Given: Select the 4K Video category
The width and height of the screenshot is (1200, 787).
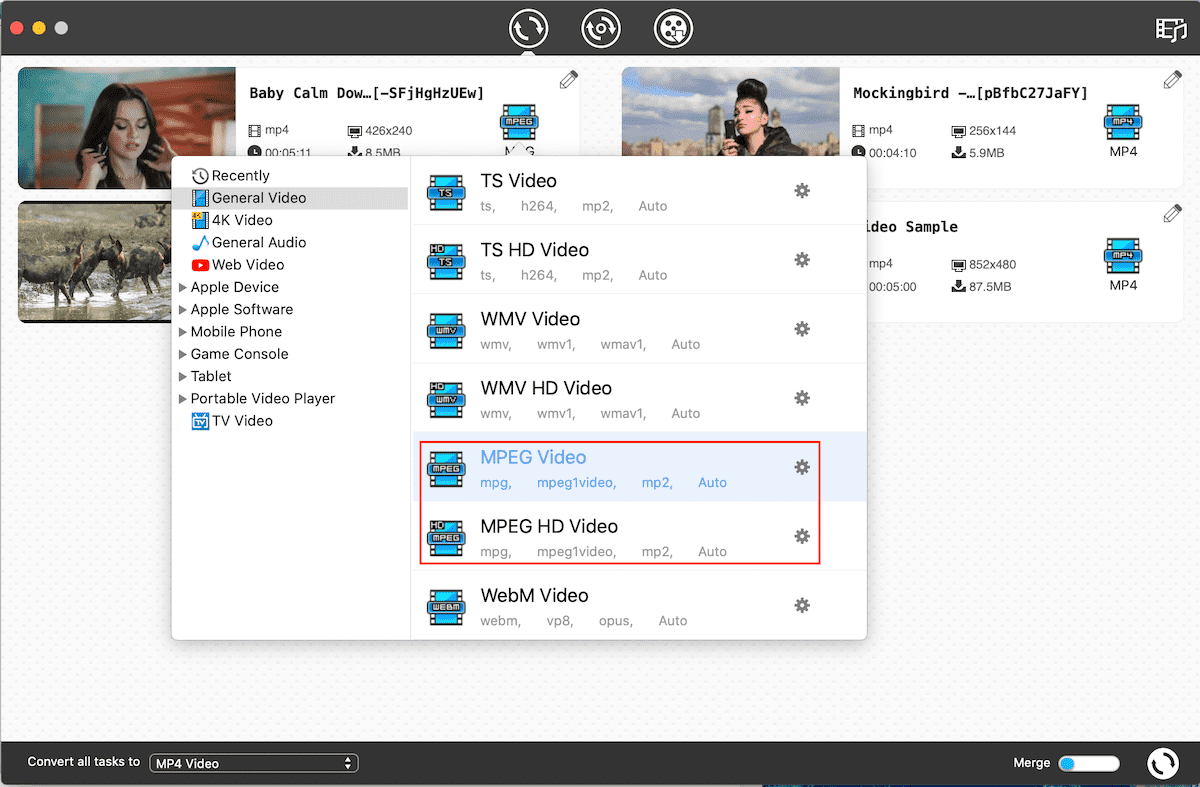Looking at the screenshot, I should point(241,220).
